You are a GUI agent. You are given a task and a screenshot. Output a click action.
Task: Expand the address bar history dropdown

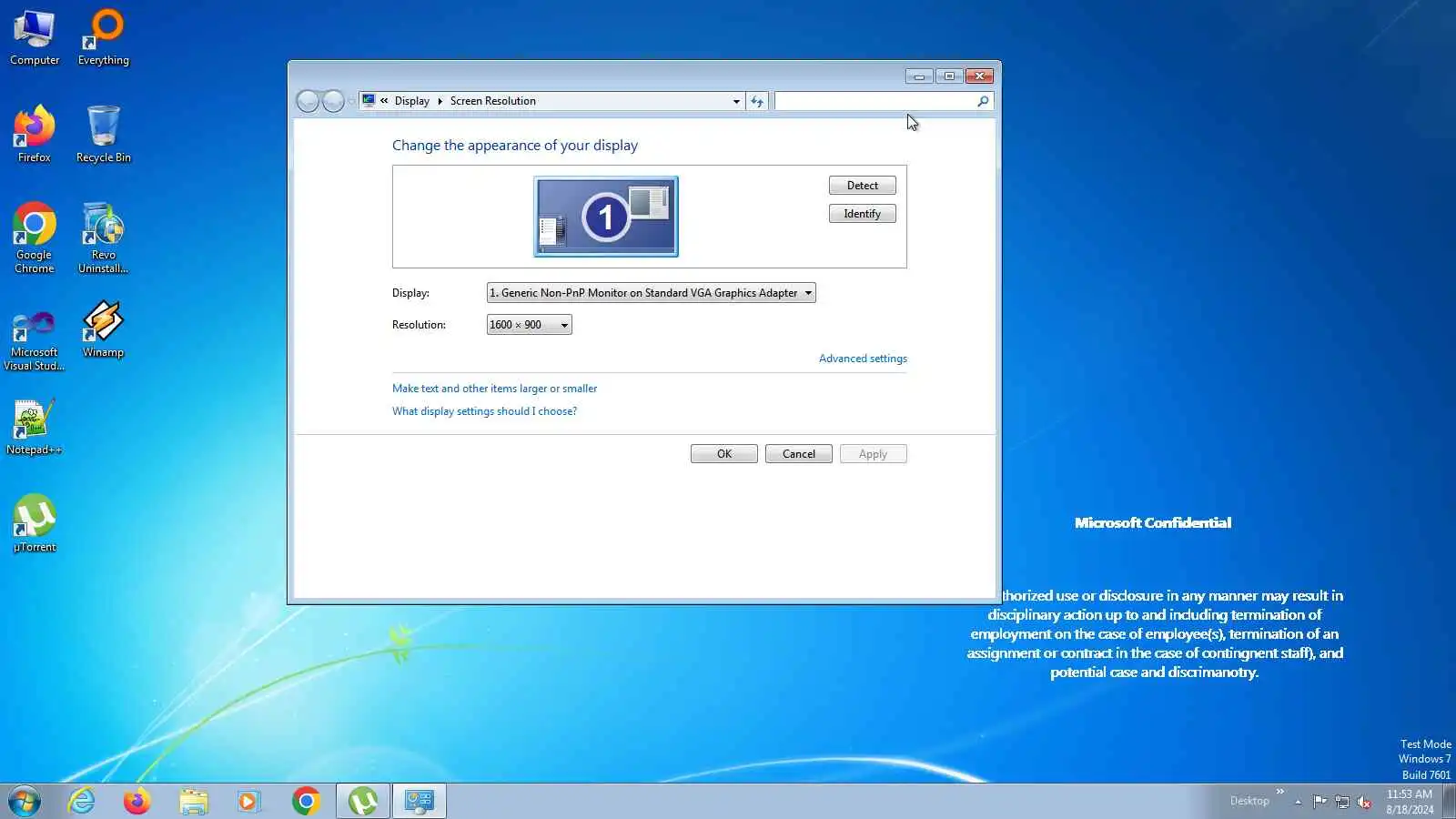point(736,101)
